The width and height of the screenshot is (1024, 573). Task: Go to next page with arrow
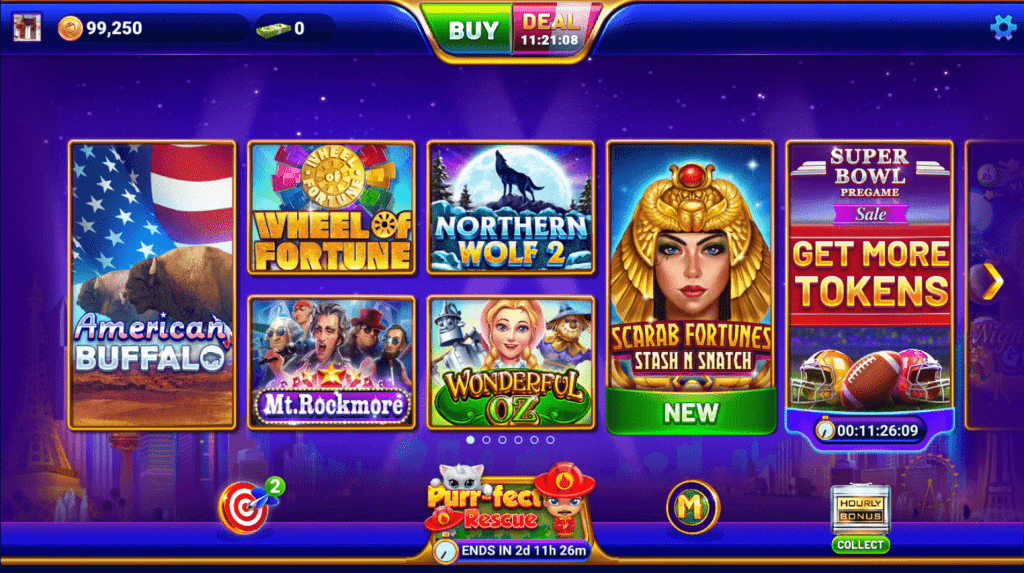tap(993, 282)
